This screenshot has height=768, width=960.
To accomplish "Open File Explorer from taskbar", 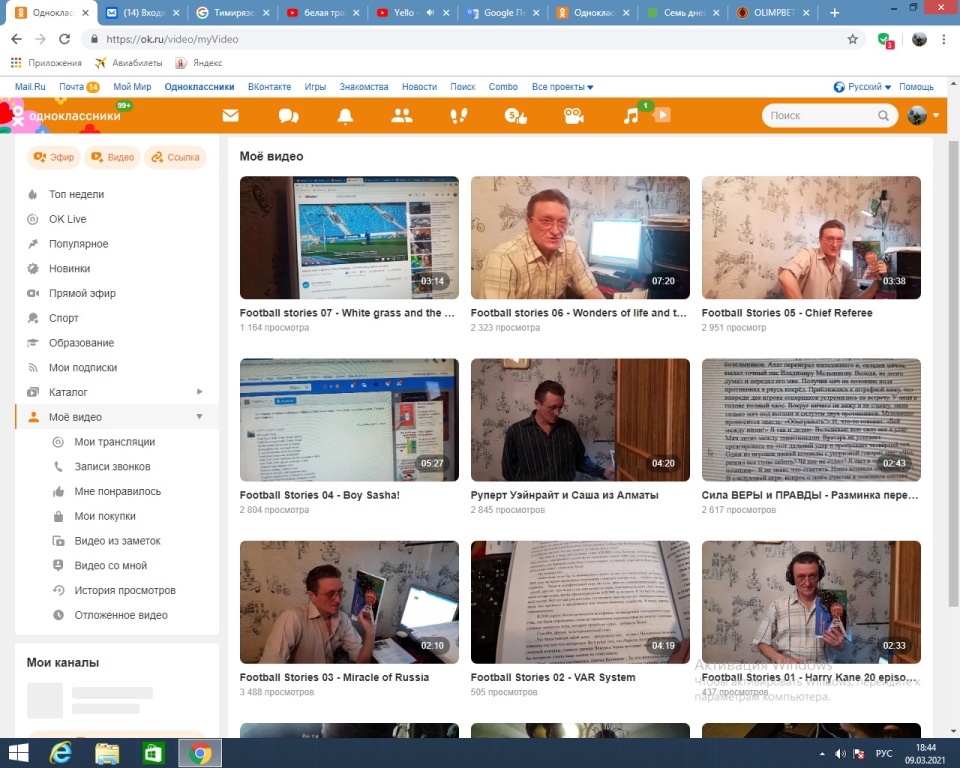I will point(107,753).
